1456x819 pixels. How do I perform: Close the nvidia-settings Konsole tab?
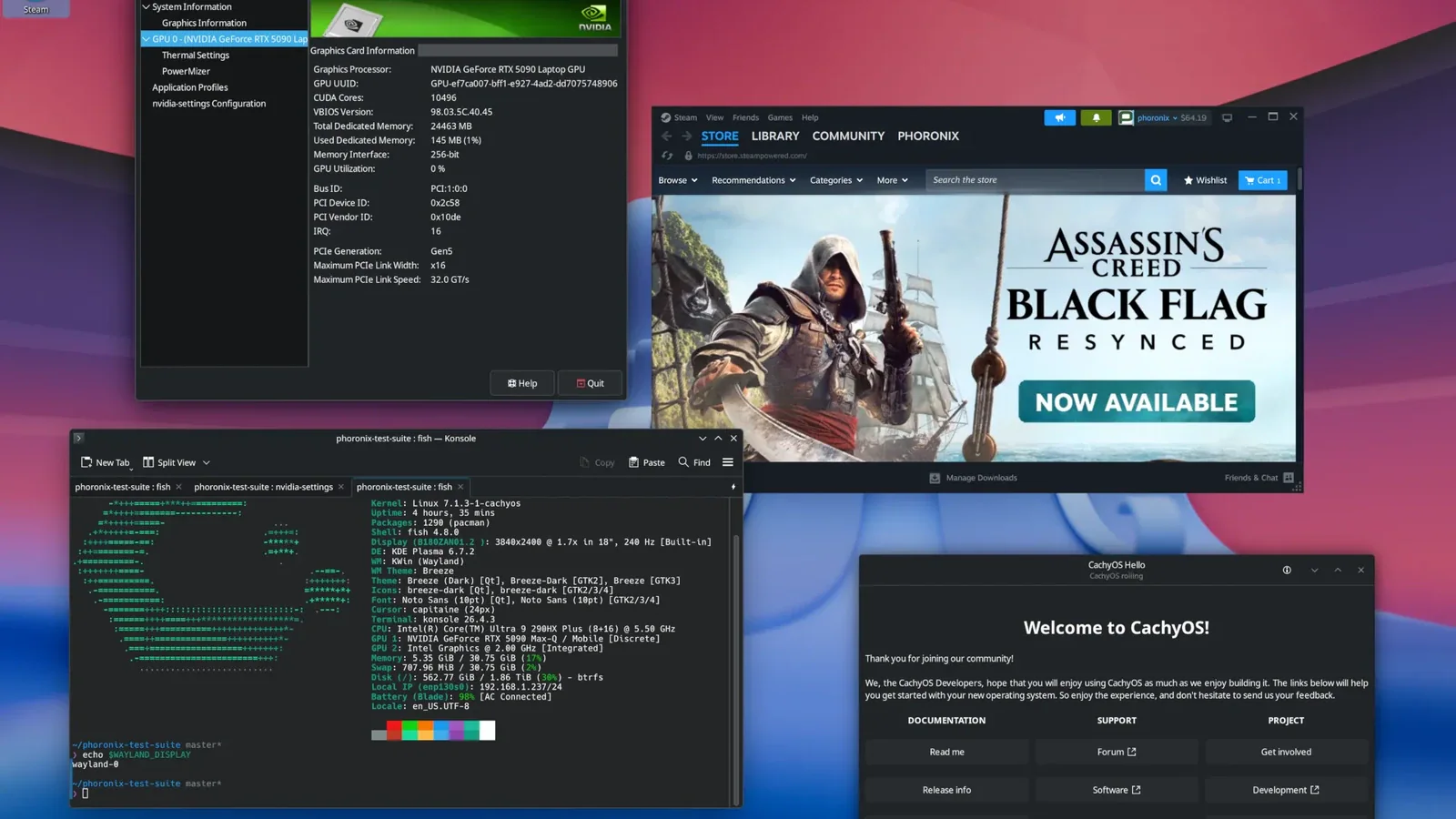click(x=341, y=487)
